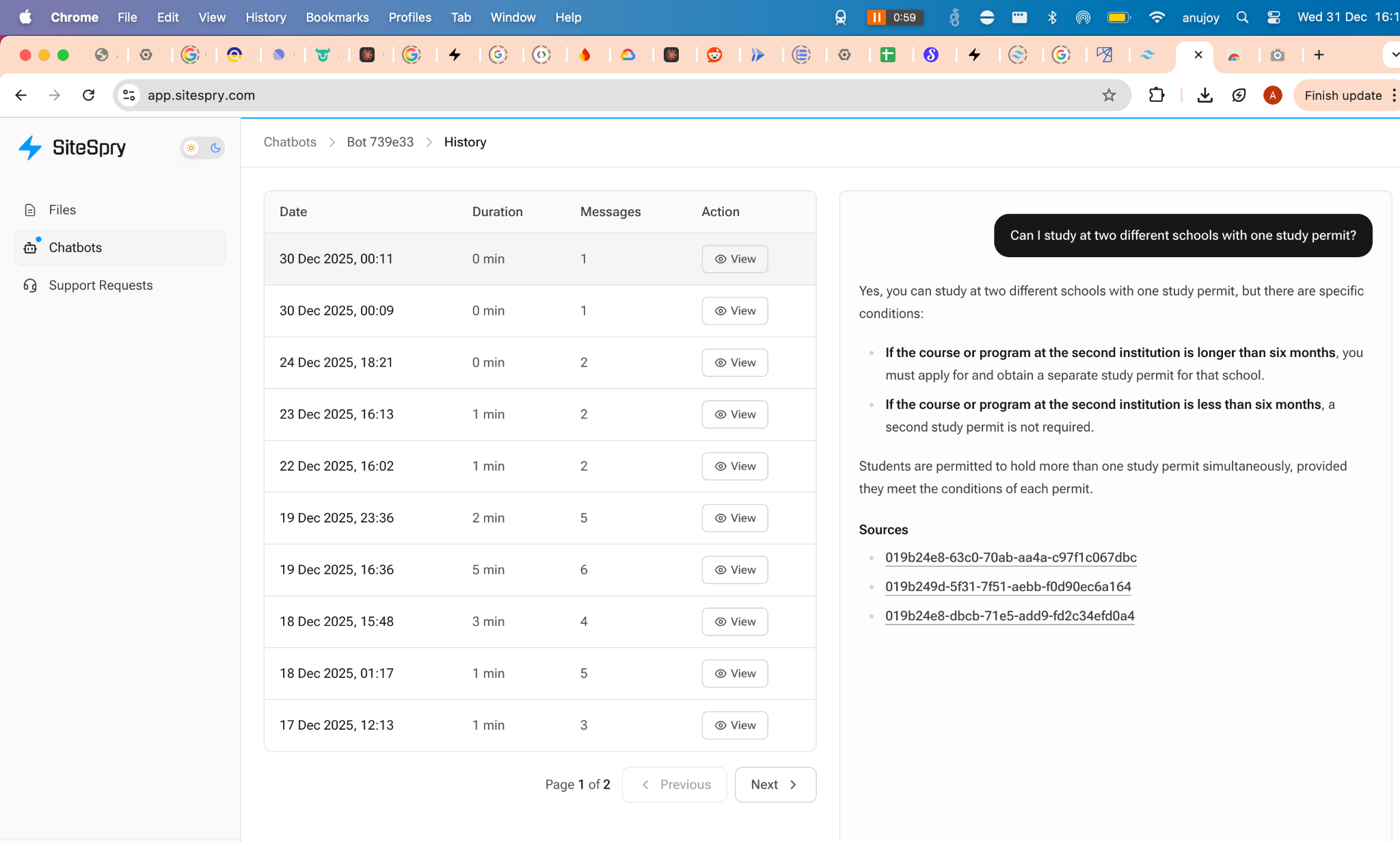Open the Bookmarks menu in the menu bar

click(337, 17)
